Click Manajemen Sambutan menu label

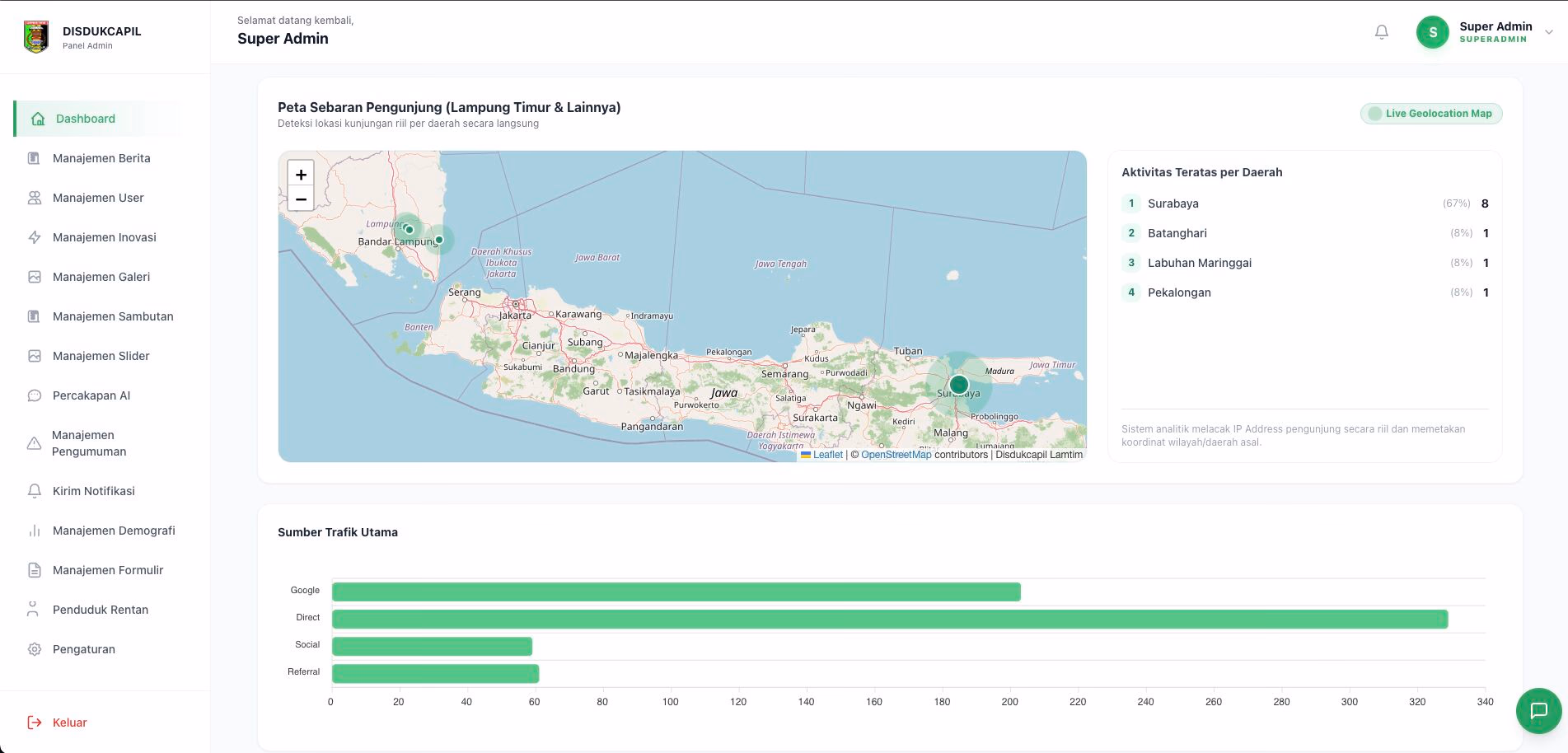click(113, 316)
